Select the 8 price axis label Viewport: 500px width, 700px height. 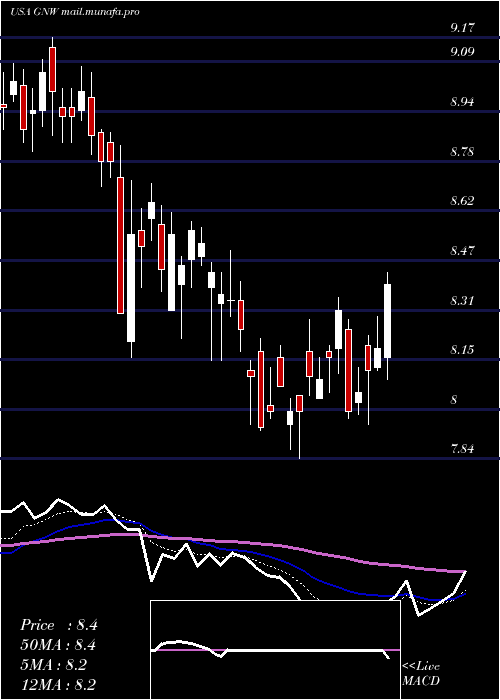454,400
